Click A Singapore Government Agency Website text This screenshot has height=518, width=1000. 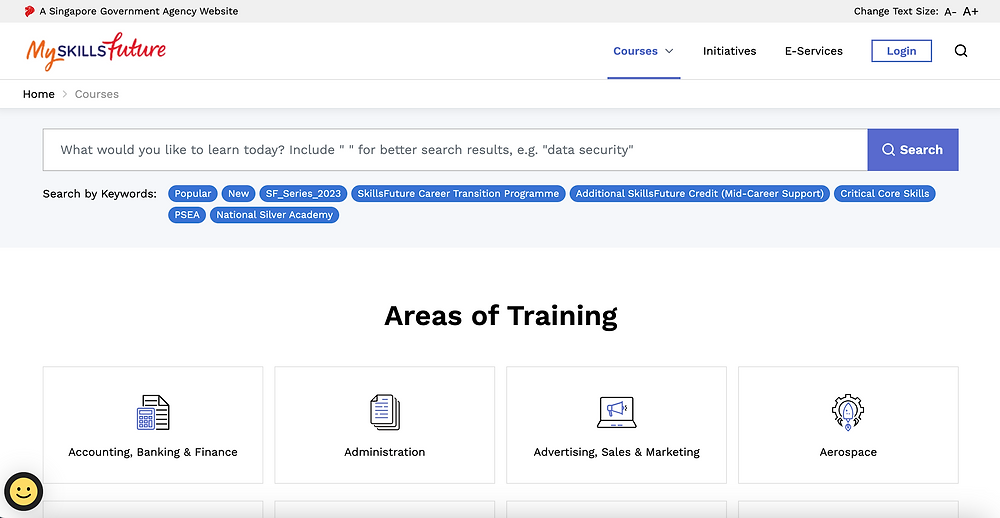(139, 11)
